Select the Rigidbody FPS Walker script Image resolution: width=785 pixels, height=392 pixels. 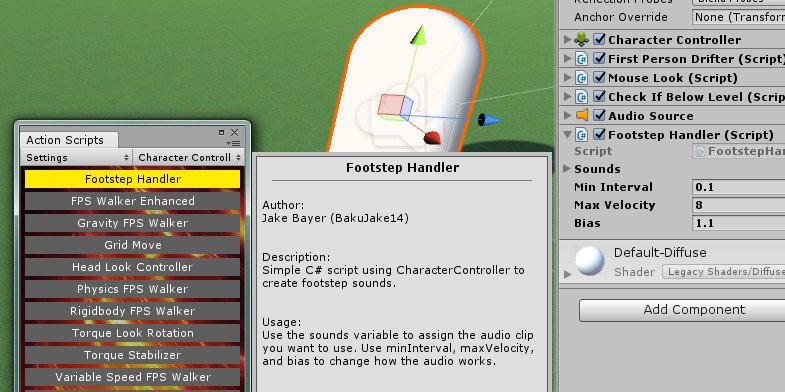pyautogui.click(x=133, y=311)
